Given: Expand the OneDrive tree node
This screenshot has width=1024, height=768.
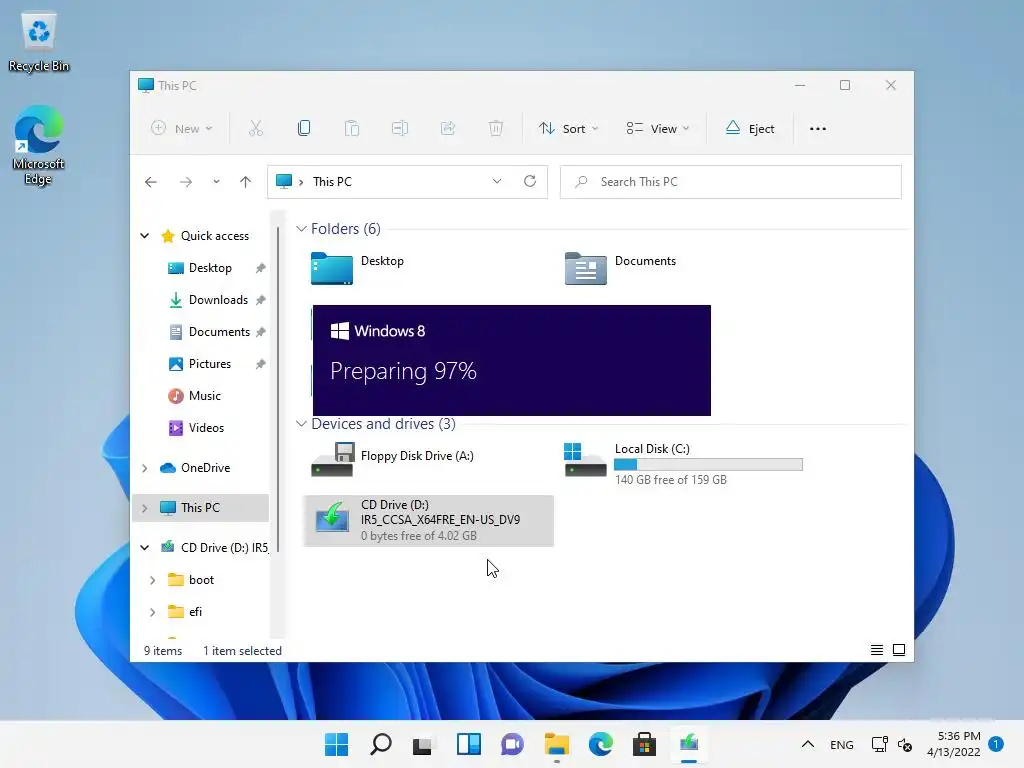Looking at the screenshot, I should pyautogui.click(x=145, y=468).
